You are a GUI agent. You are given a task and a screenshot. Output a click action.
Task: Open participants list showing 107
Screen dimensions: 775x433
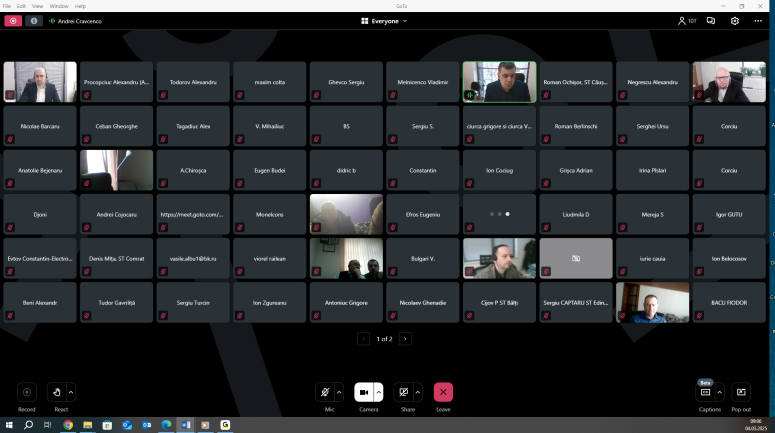[687, 20]
